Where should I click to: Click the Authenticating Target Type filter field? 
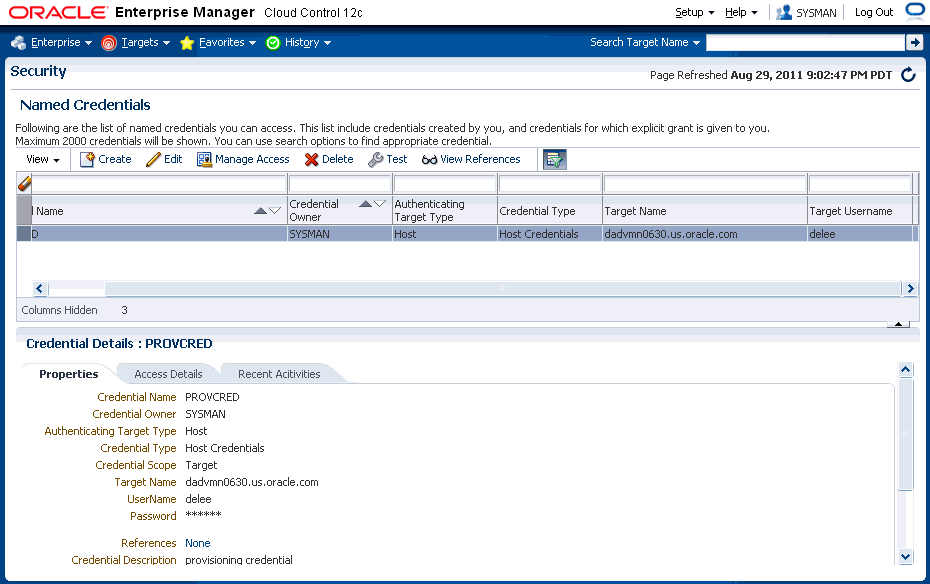[445, 184]
